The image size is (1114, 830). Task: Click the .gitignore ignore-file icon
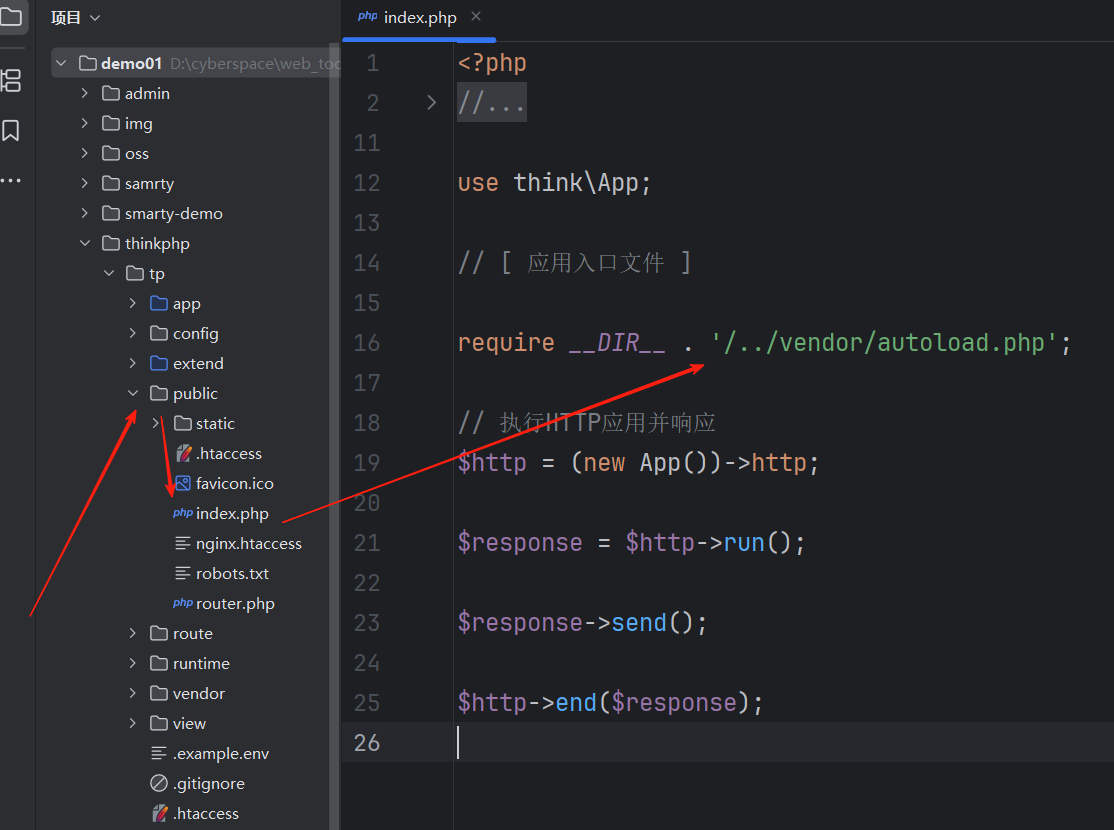pos(159,783)
